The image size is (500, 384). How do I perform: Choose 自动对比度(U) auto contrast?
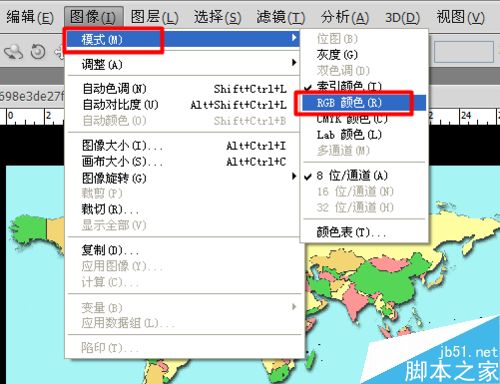184,105
